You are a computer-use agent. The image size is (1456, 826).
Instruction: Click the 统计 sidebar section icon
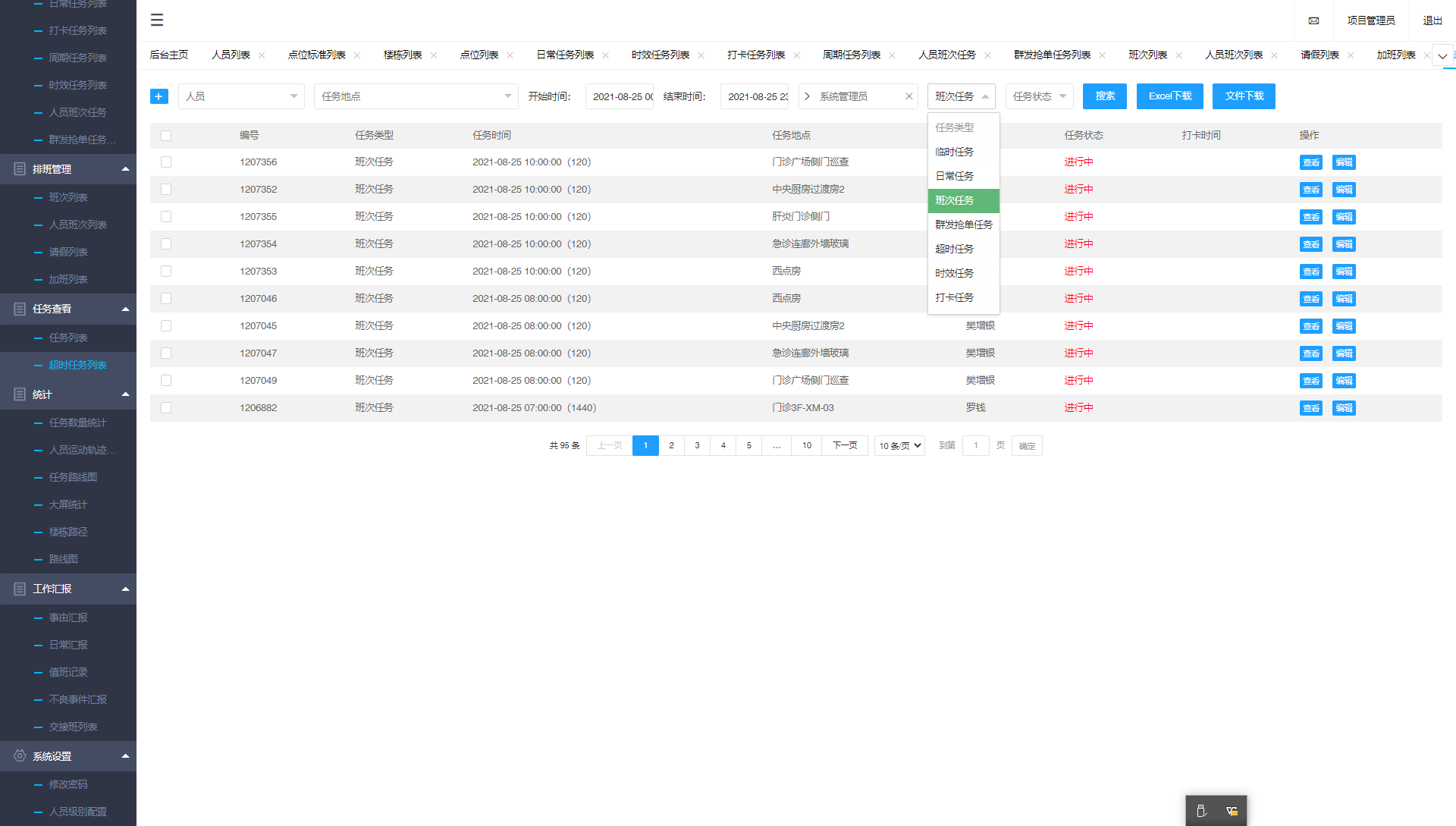click(x=20, y=394)
